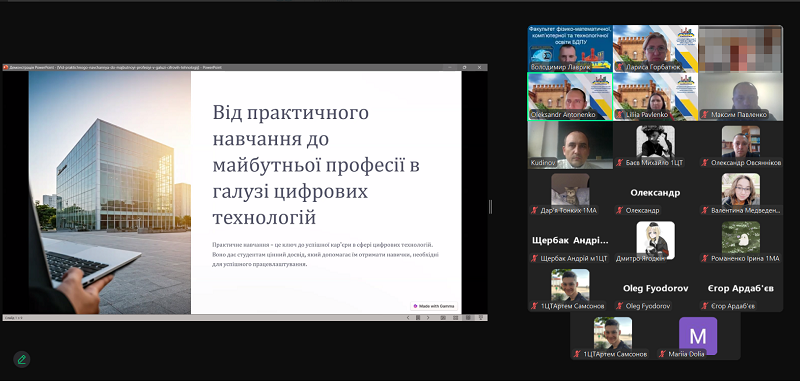This screenshot has height=381, width=800.
Task: Click muted mic icon next to Максим Павленко
Action: 705,115
